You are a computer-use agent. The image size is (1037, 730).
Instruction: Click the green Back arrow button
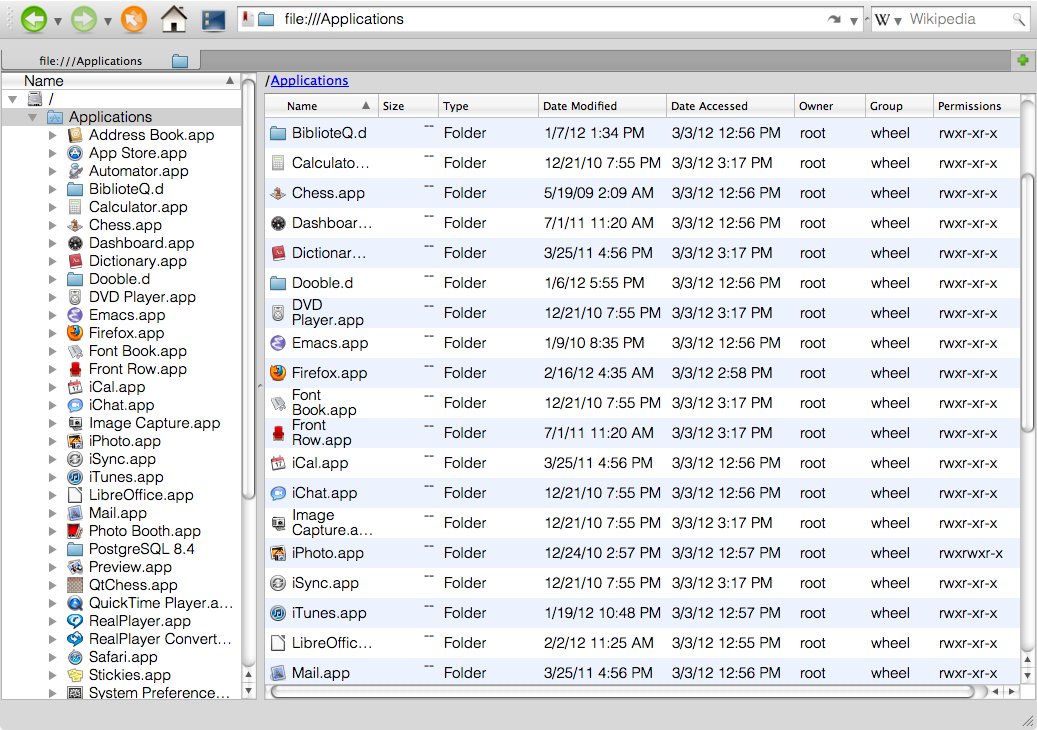click(34, 19)
